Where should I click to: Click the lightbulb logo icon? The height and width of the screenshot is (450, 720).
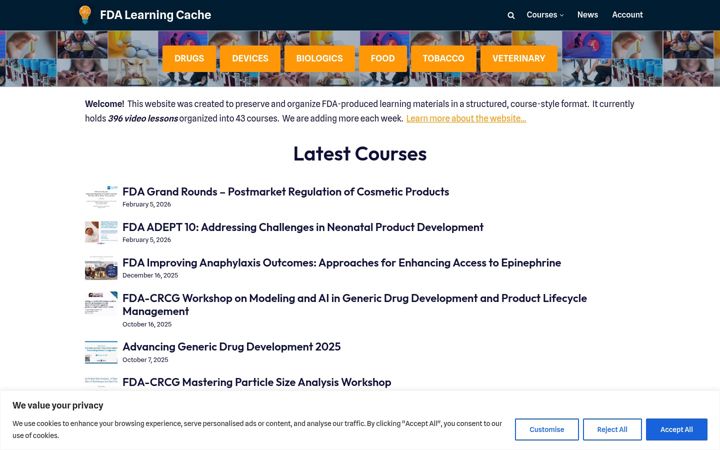click(85, 15)
